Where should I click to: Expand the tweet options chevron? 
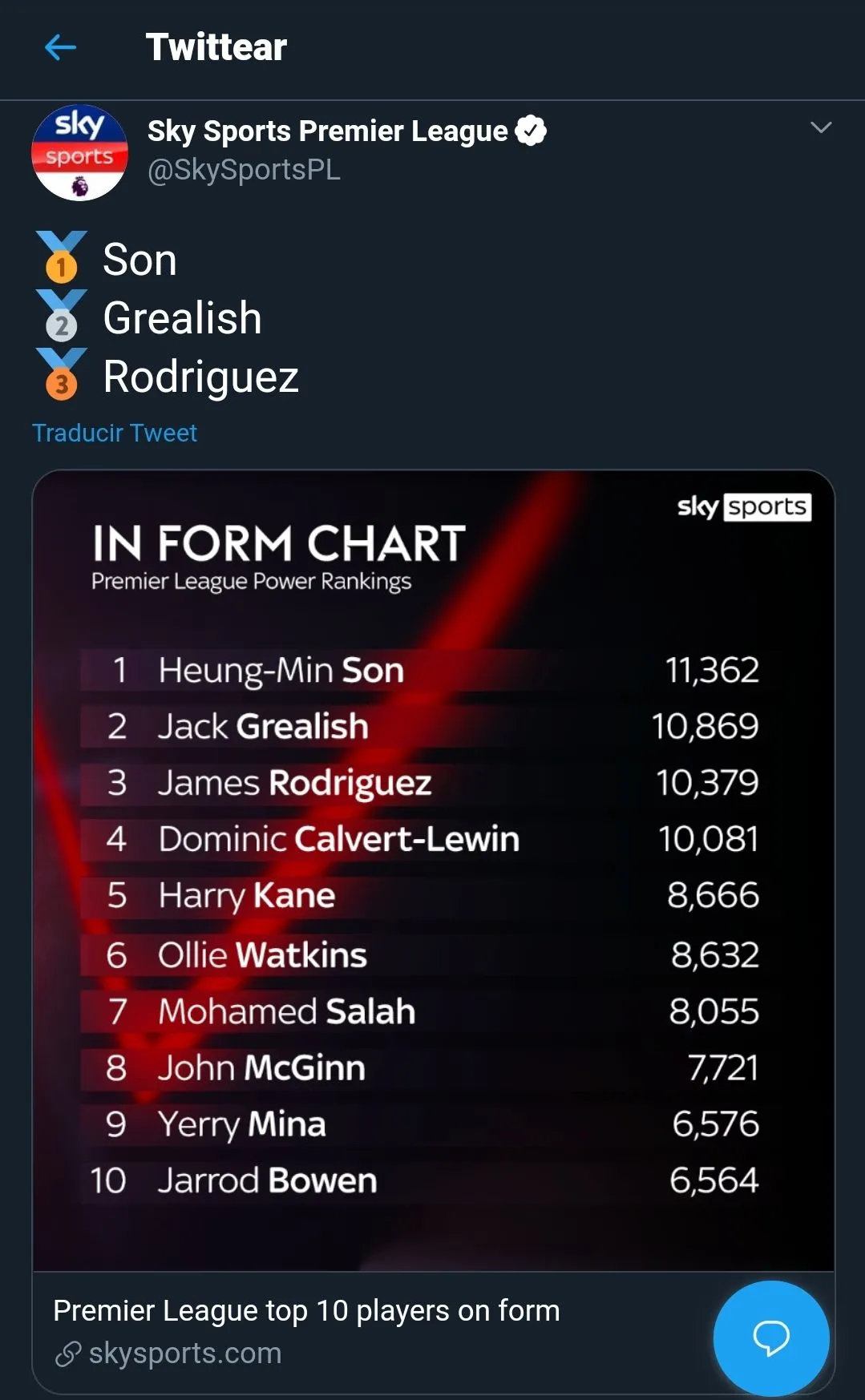(821, 127)
